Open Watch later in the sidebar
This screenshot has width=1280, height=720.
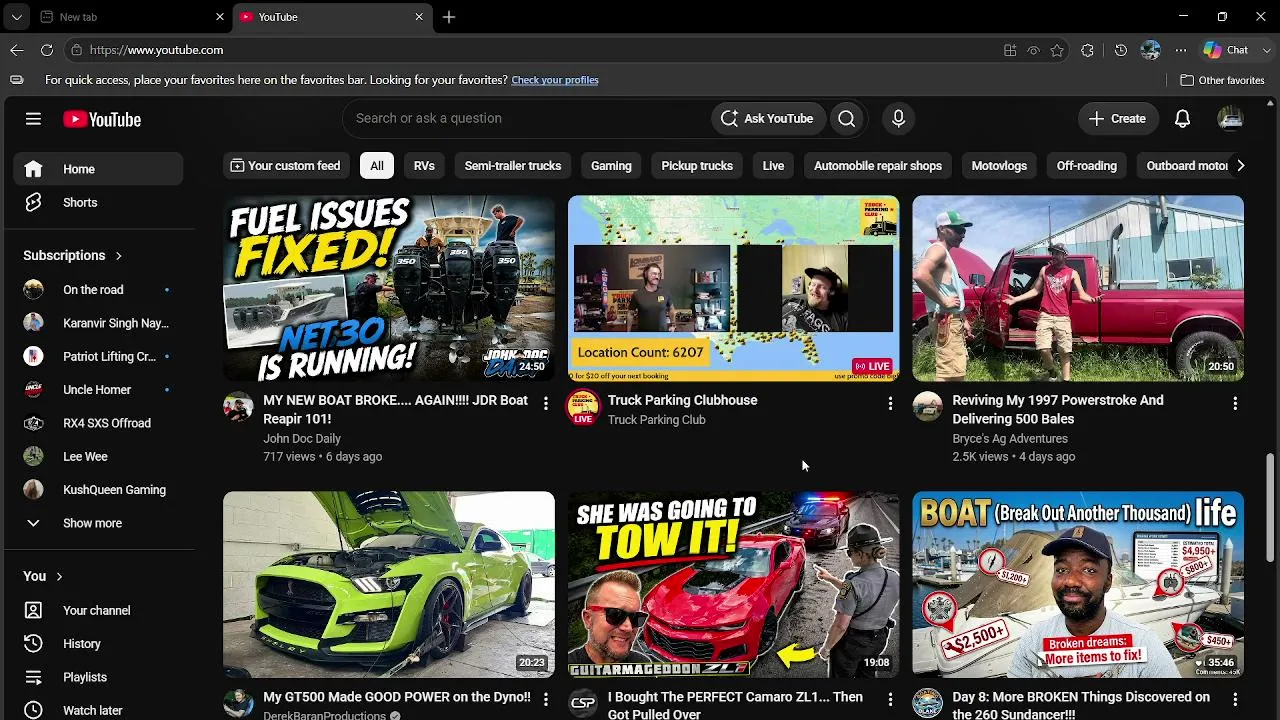pyautogui.click(x=98, y=710)
